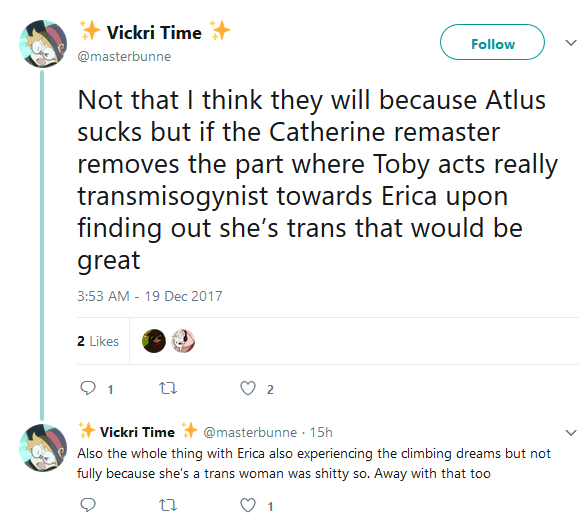The height and width of the screenshot is (517, 584).
Task: Click the Follow button
Action: pos(492,42)
